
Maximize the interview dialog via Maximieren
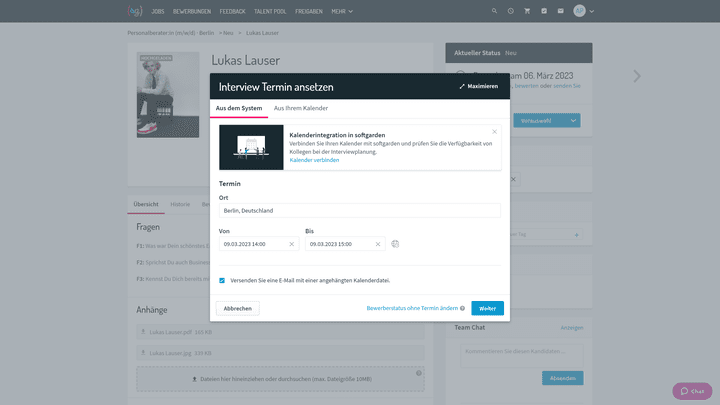point(479,86)
